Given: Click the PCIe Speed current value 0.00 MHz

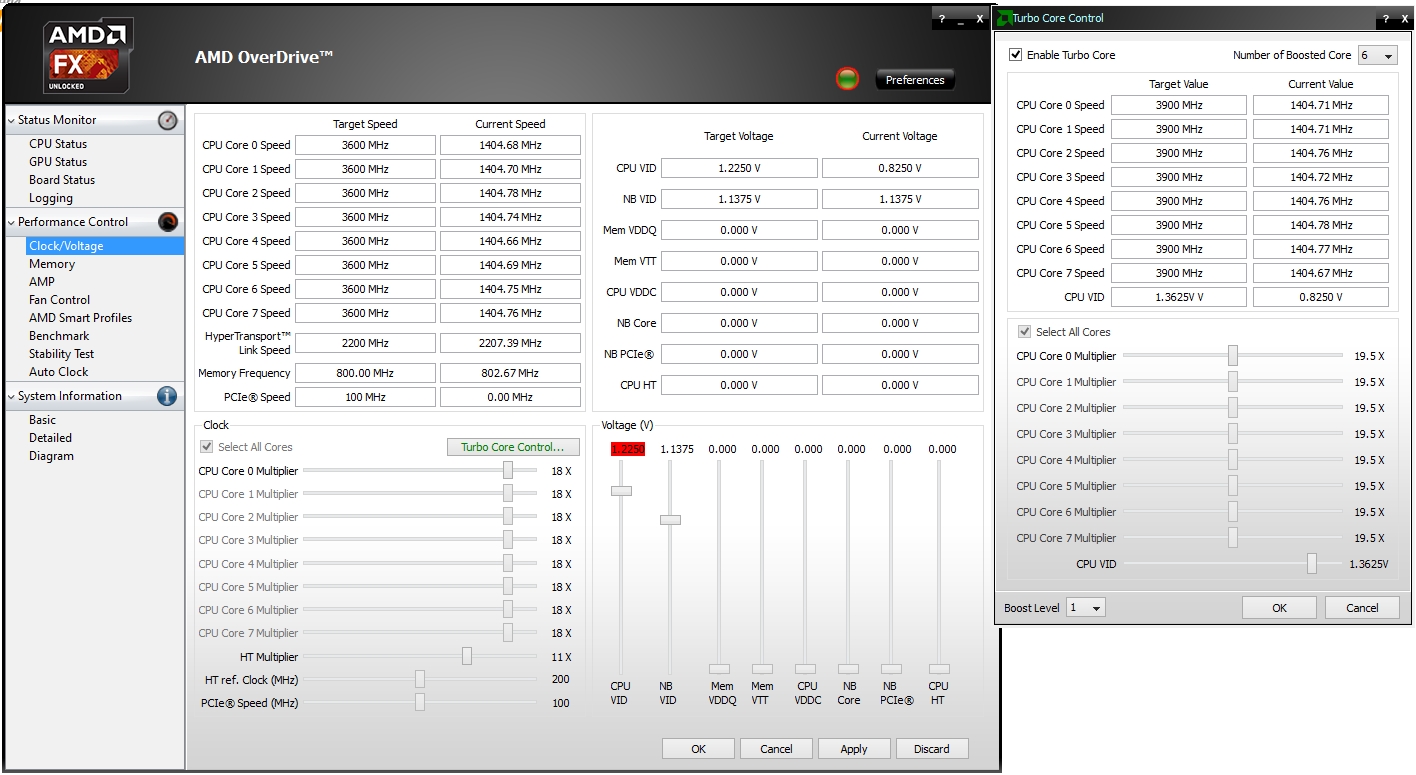Looking at the screenshot, I should [510, 397].
